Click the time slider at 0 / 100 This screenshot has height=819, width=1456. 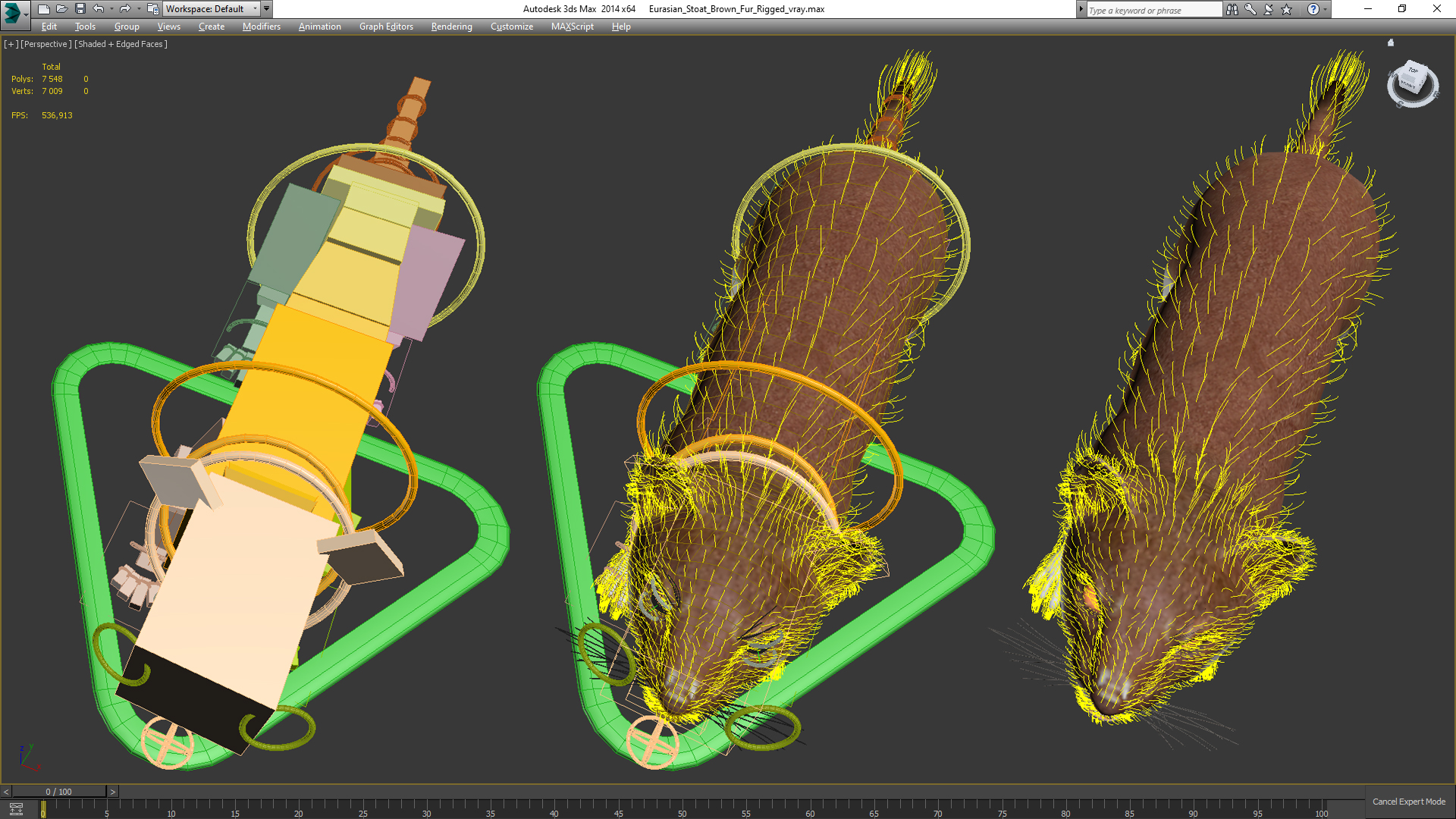[x=58, y=792]
